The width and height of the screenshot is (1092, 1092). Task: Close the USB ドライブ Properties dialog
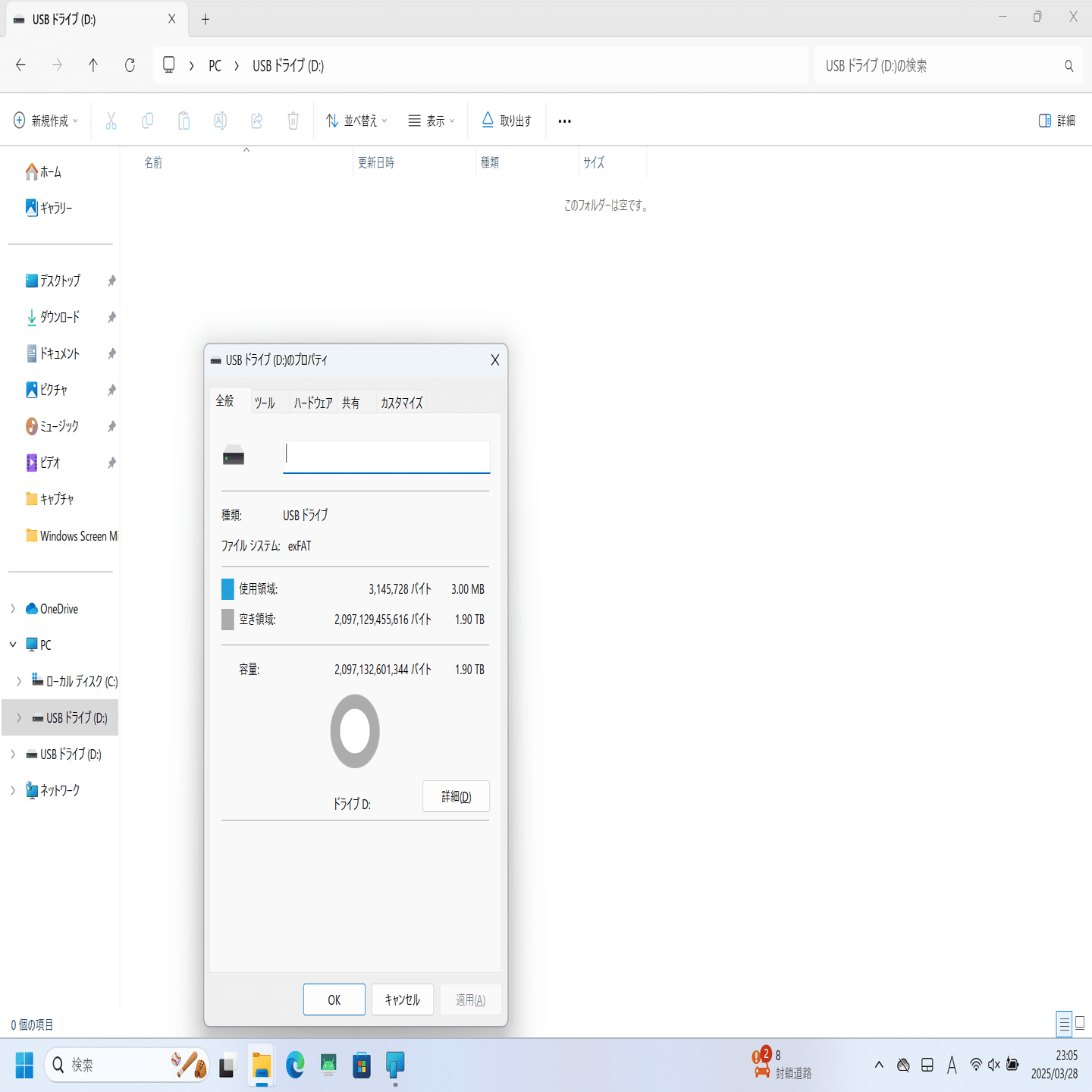(495, 360)
